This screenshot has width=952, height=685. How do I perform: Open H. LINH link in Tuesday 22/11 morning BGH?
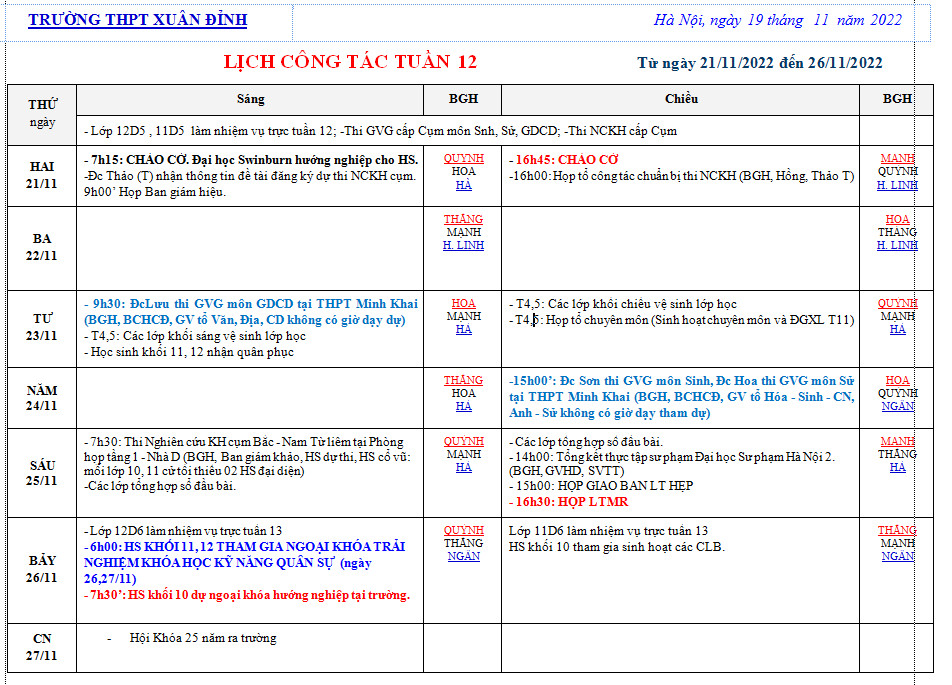[463, 245]
